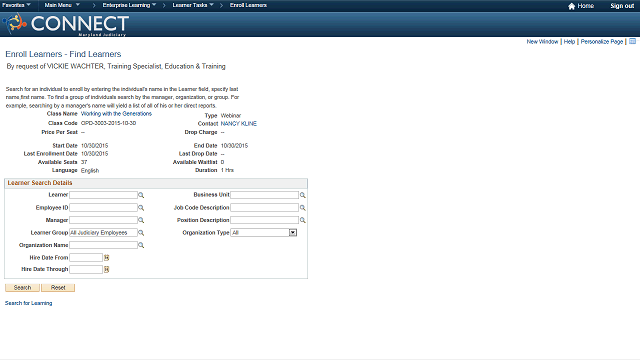Click the Organization Name input field
The height and width of the screenshot is (360, 640).
tap(103, 245)
